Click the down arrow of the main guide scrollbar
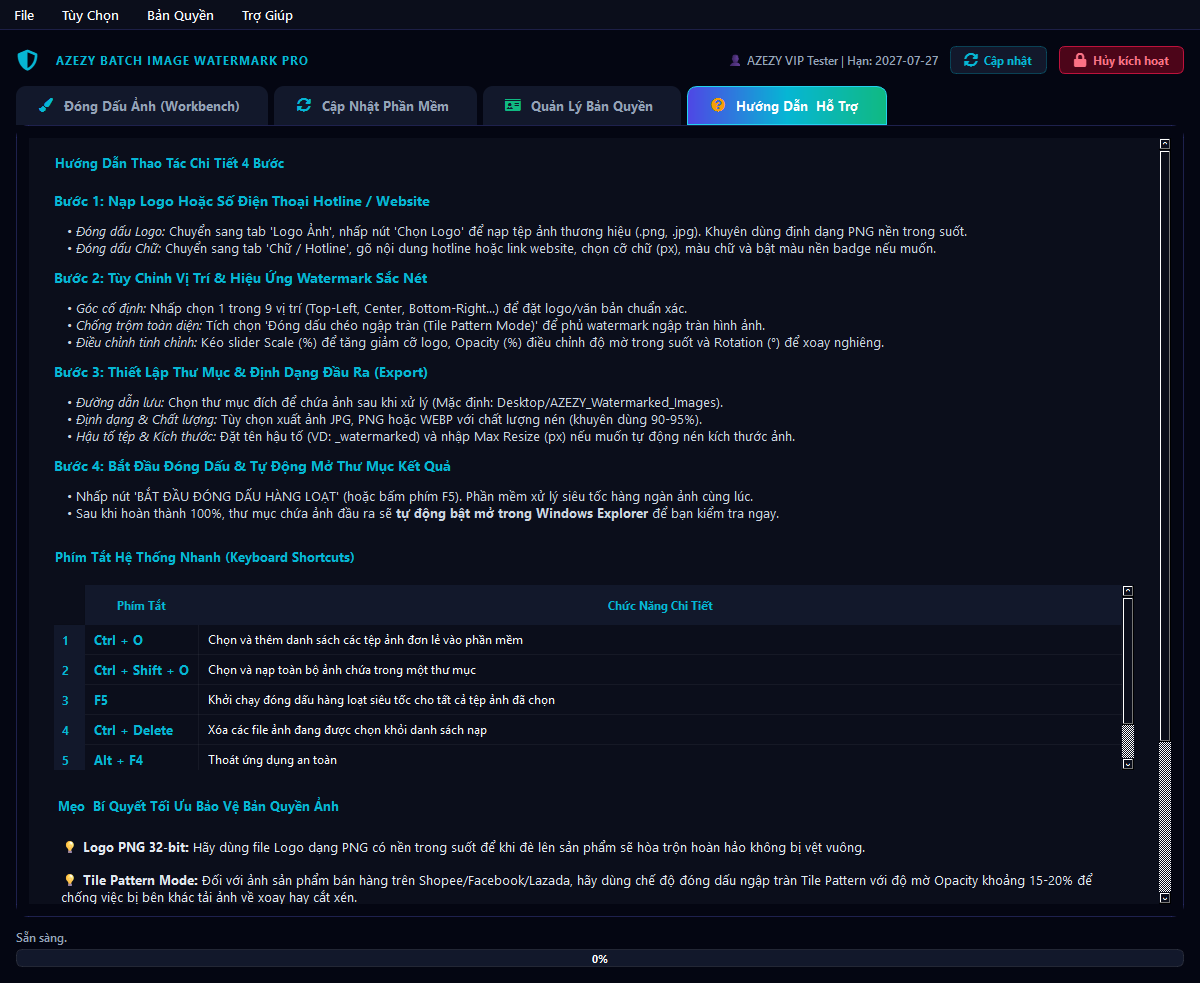 pyautogui.click(x=1164, y=898)
